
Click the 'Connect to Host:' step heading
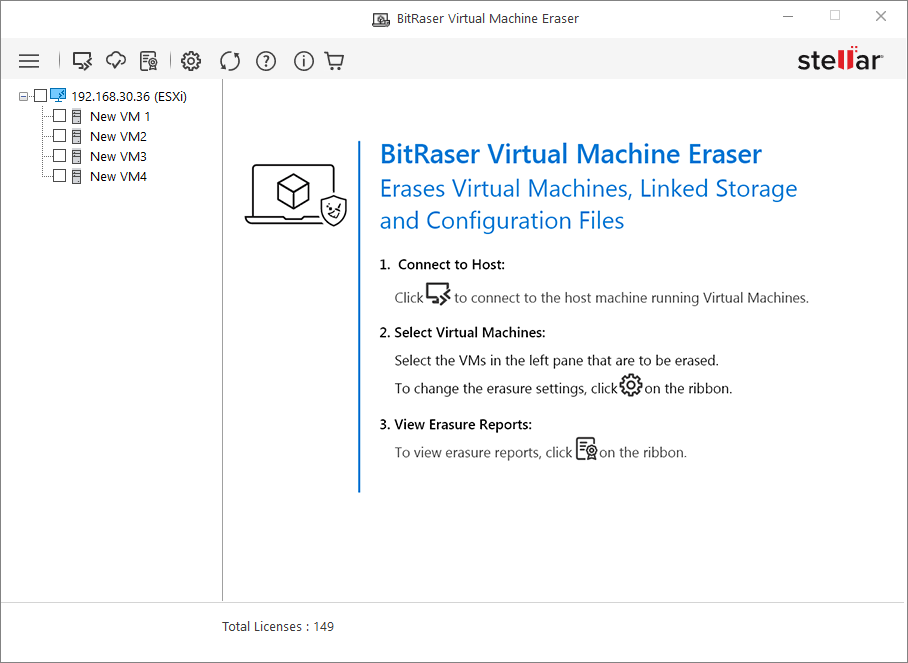pos(451,265)
